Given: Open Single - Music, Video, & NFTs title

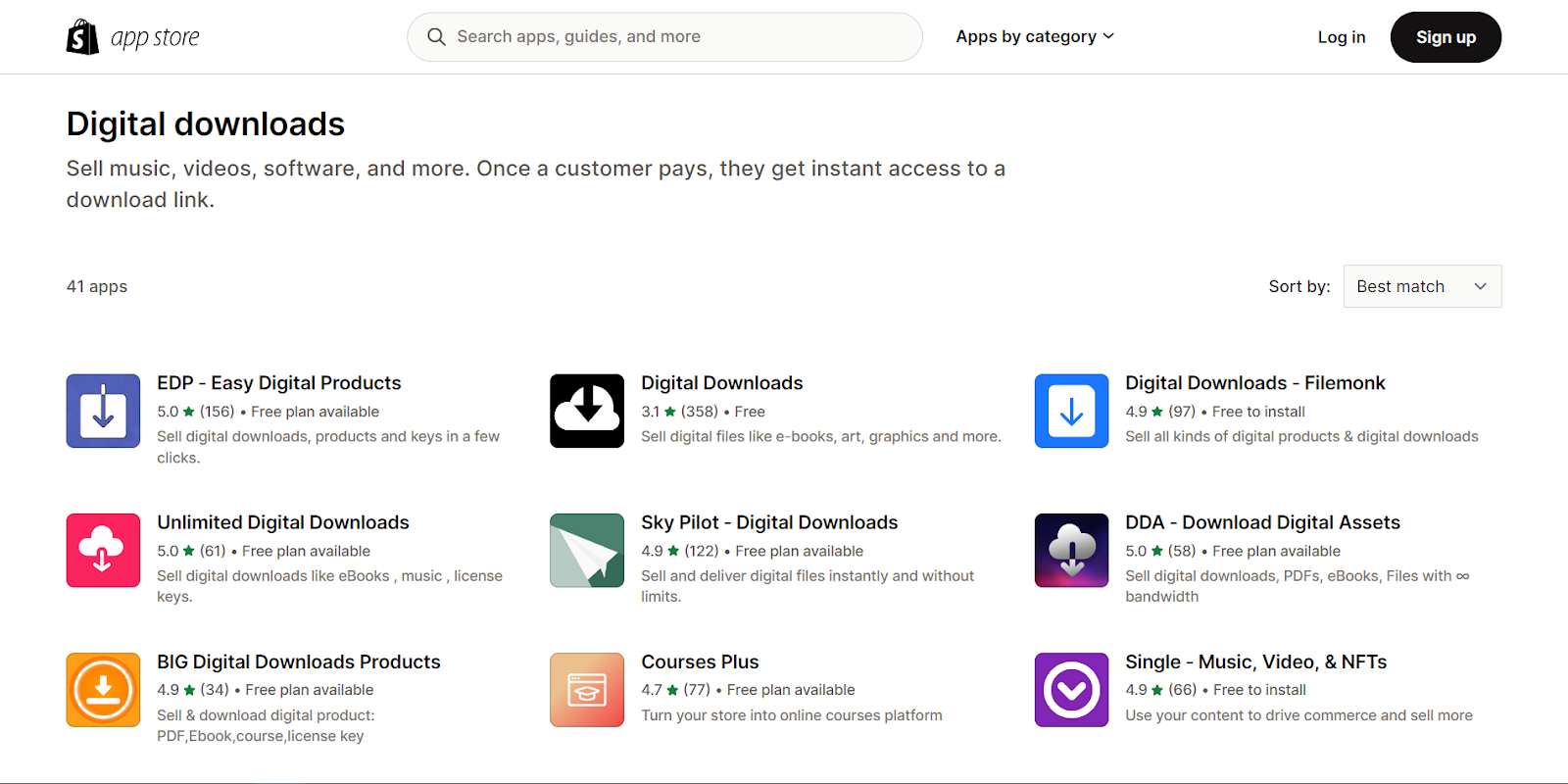Looking at the screenshot, I should coord(1255,661).
